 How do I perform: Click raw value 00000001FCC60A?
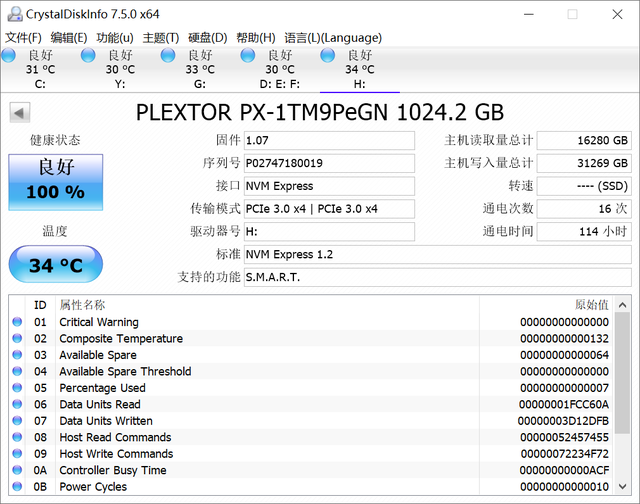[564, 404]
